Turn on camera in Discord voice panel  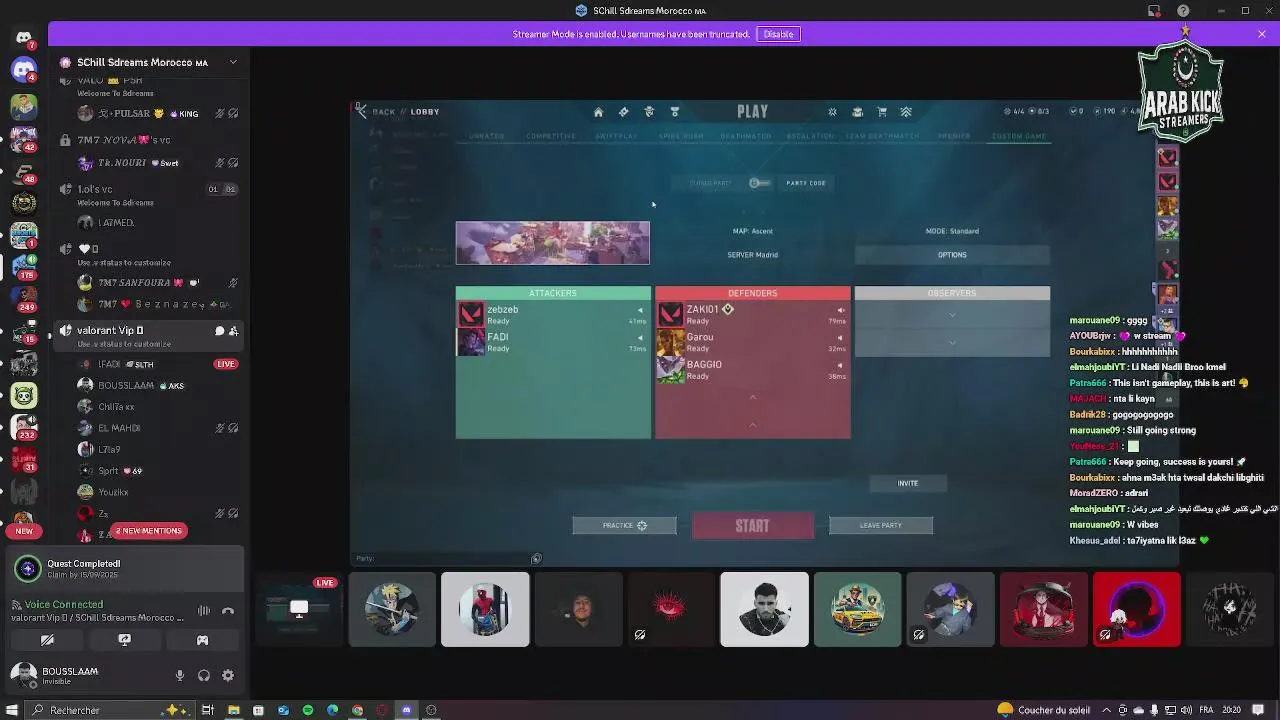pyautogui.click(x=47, y=640)
